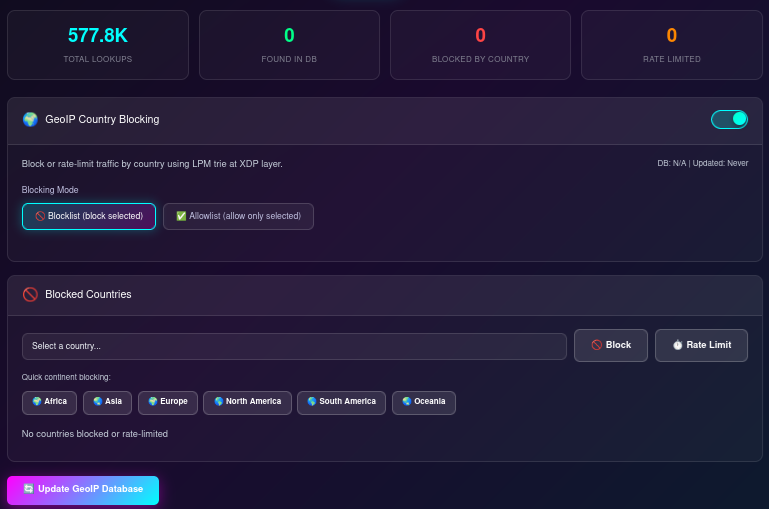Image resolution: width=769 pixels, height=509 pixels.
Task: Open the Total Lookups stat card
Action: tap(98, 45)
